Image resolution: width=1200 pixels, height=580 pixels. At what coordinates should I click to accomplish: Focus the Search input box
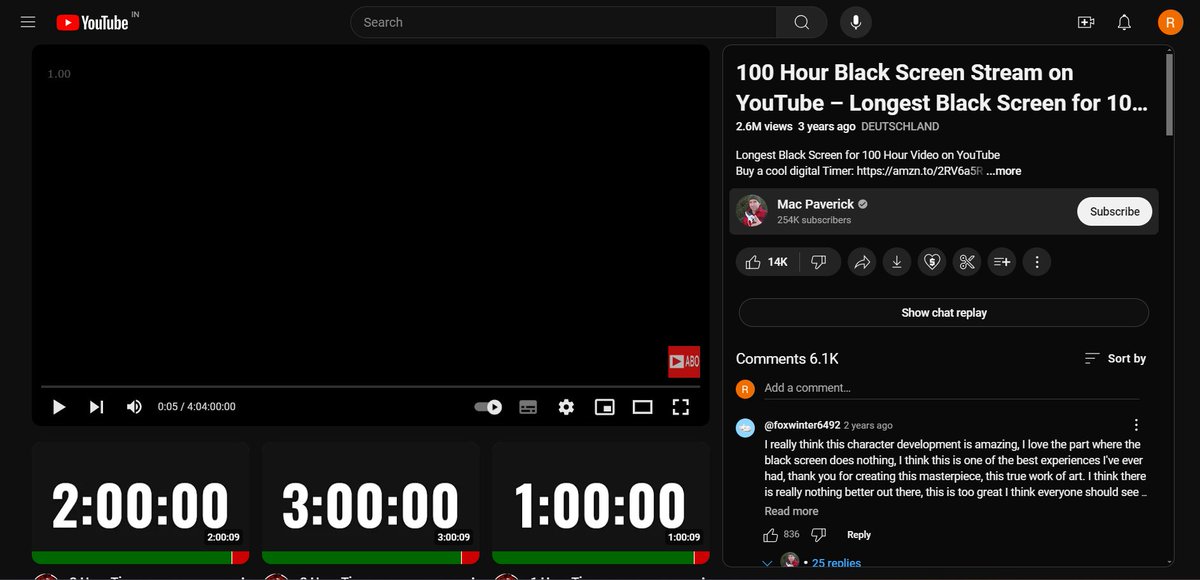(563, 22)
